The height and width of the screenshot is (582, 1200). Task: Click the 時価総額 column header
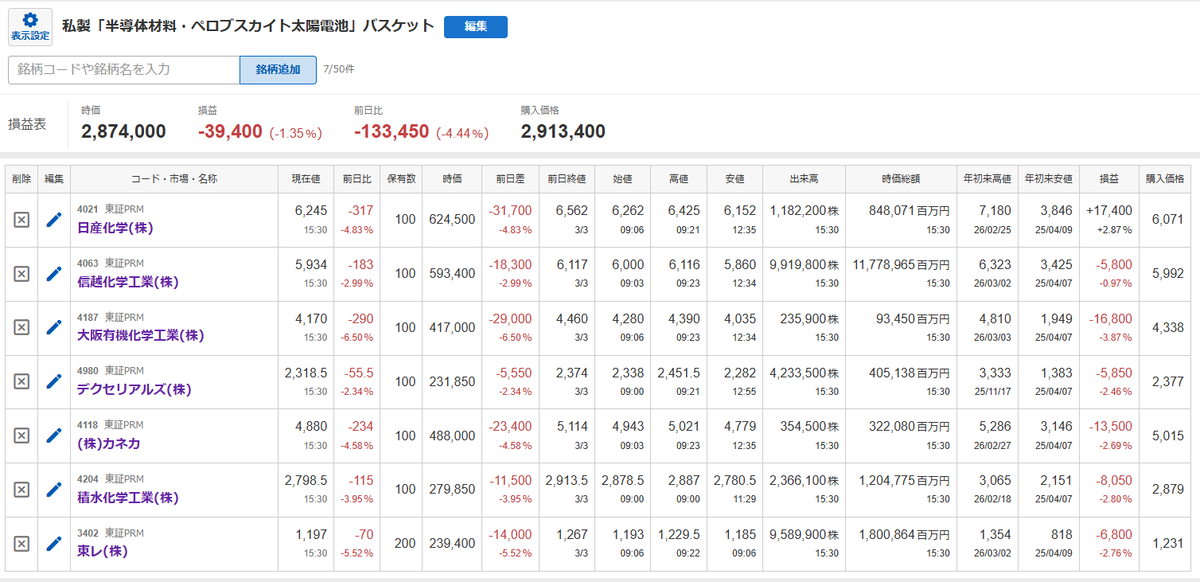pyautogui.click(x=900, y=179)
